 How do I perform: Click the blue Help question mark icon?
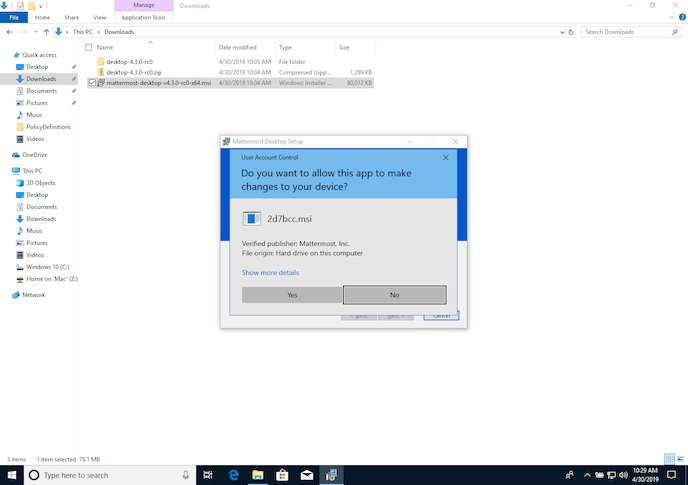click(x=680, y=17)
